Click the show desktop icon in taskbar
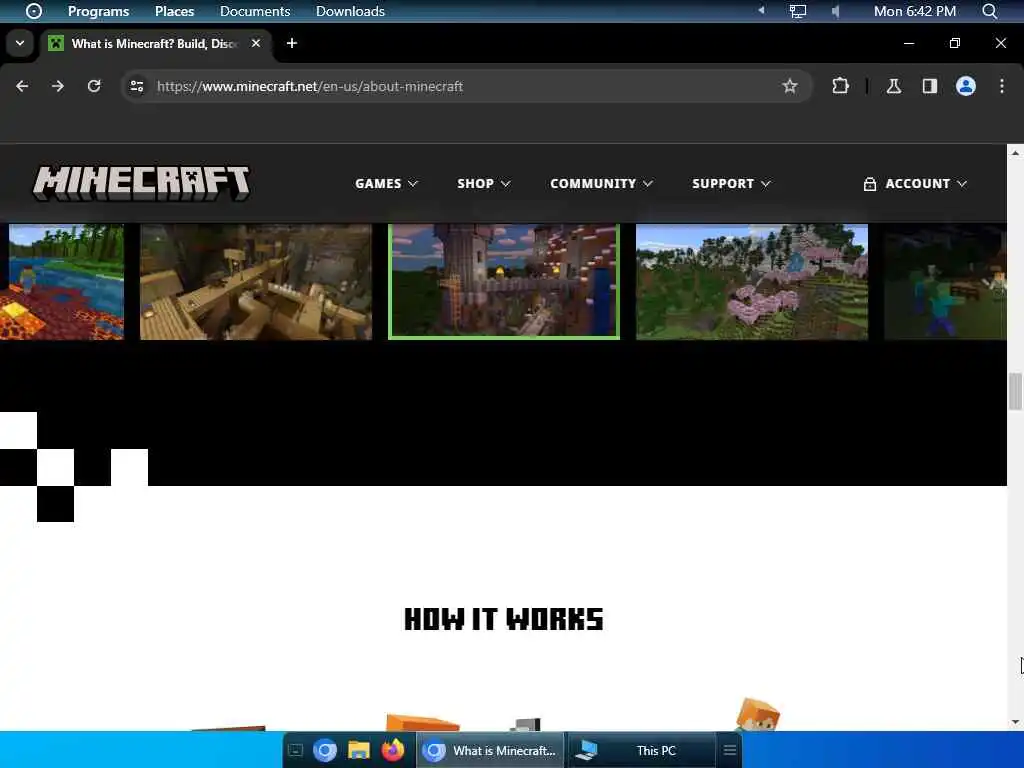This screenshot has width=1024, height=768. pyautogui.click(x=295, y=750)
